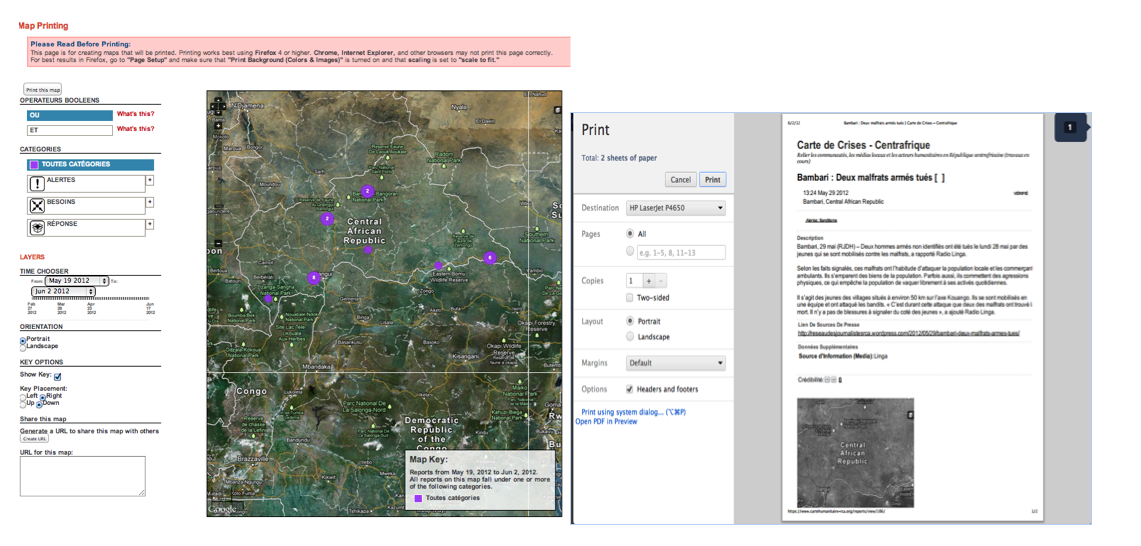Enable Two-sided printing

pyautogui.click(x=629, y=298)
